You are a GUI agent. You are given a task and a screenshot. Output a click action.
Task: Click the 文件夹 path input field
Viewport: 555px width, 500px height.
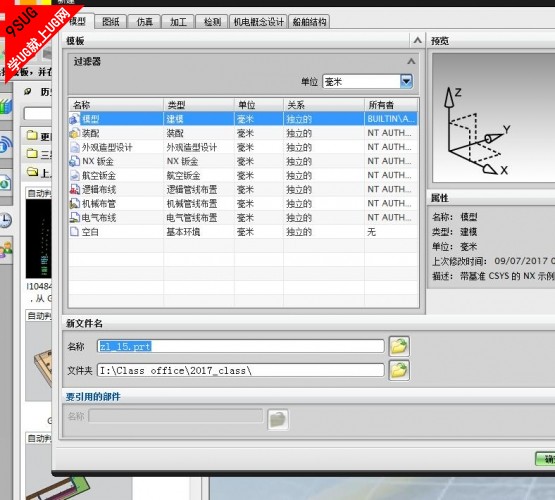coord(241,370)
